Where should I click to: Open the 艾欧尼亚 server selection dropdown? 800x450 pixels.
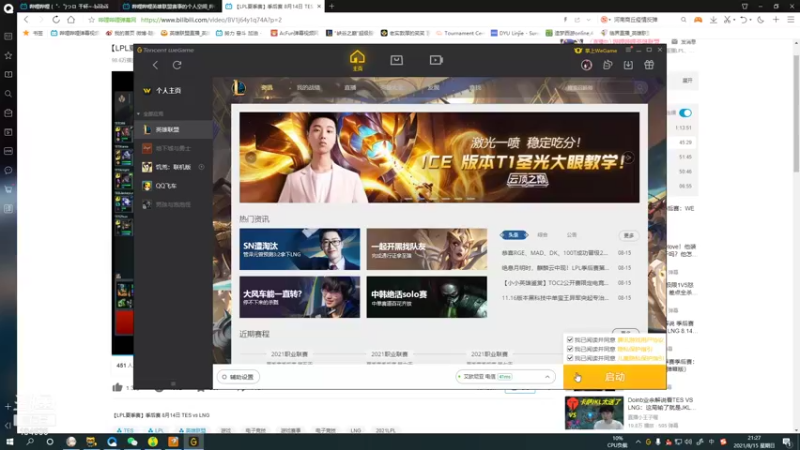tap(505, 377)
